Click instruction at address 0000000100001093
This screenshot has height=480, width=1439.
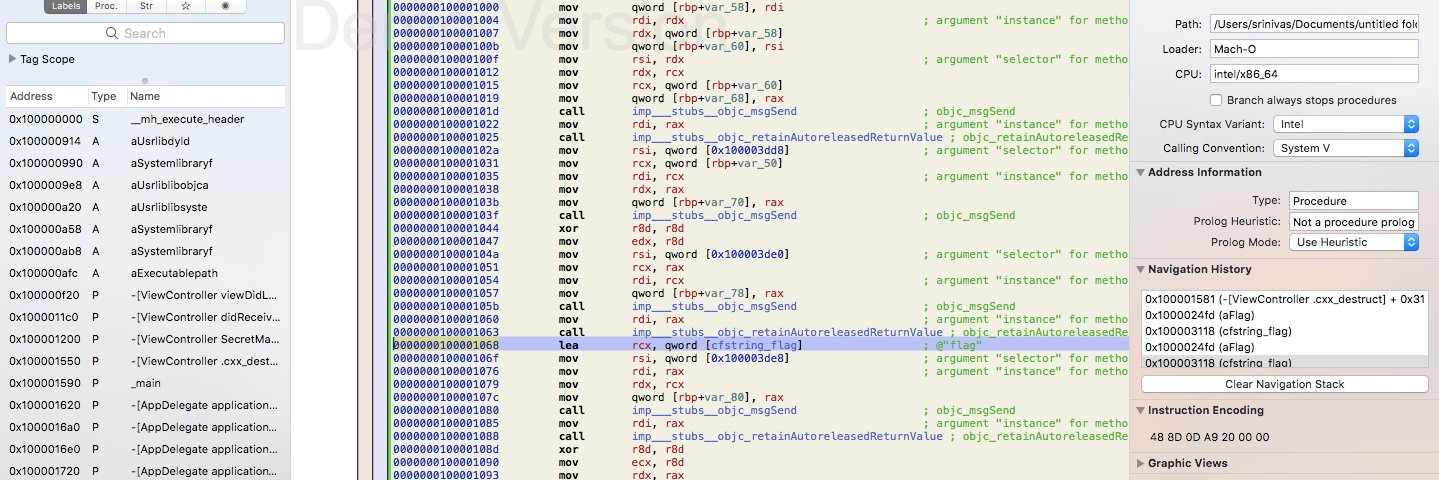[760, 475]
